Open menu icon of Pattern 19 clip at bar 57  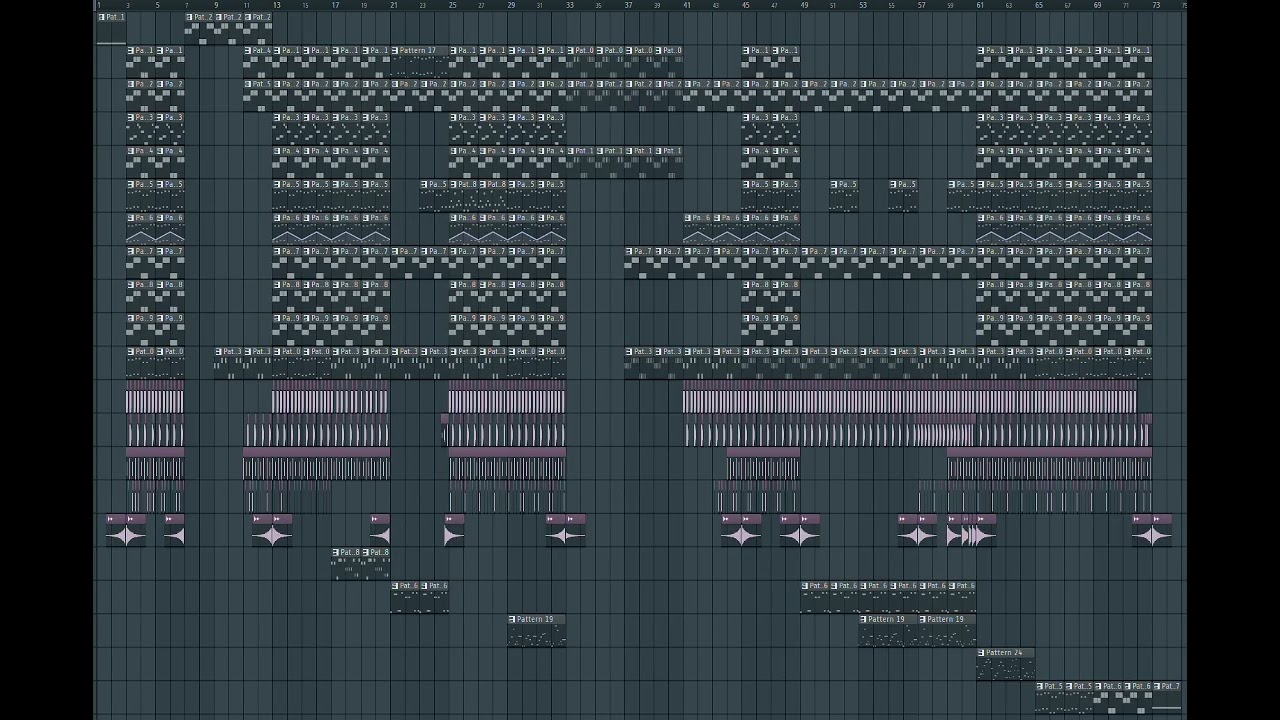[x=923, y=620]
